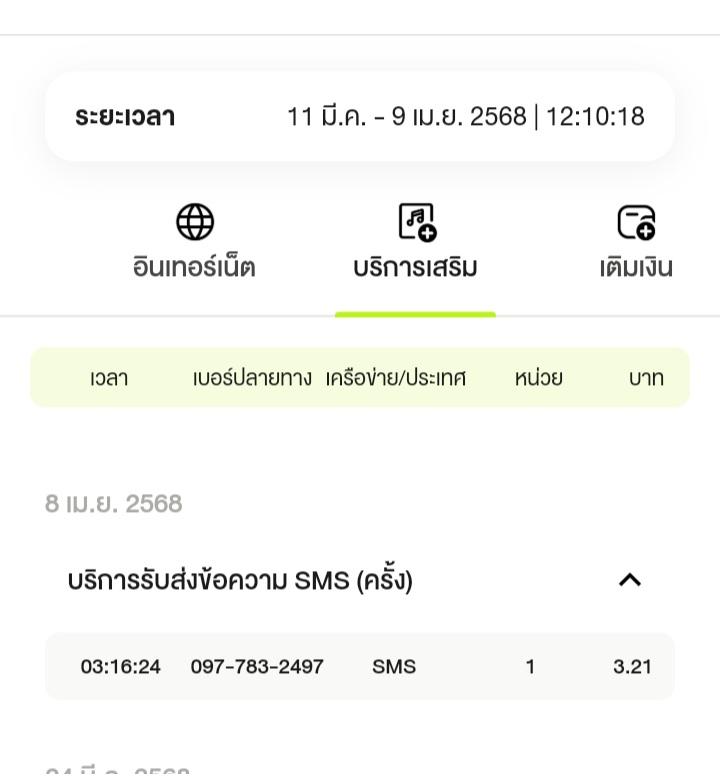Tap the เวลา column header

109,378
